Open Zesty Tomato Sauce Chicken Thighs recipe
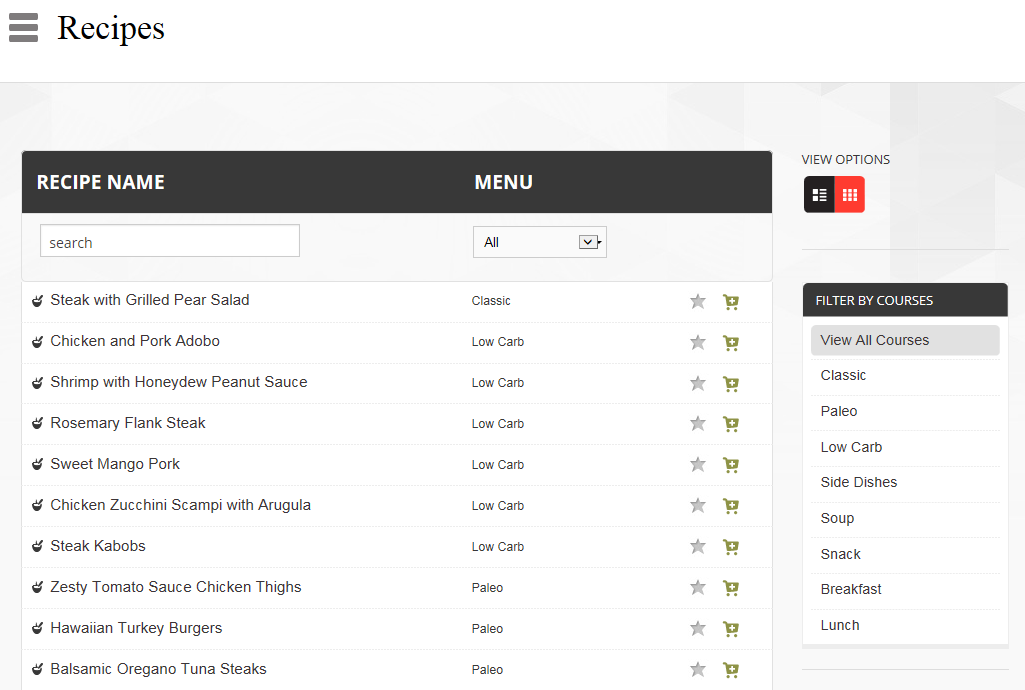1025x690 pixels. pos(176,587)
